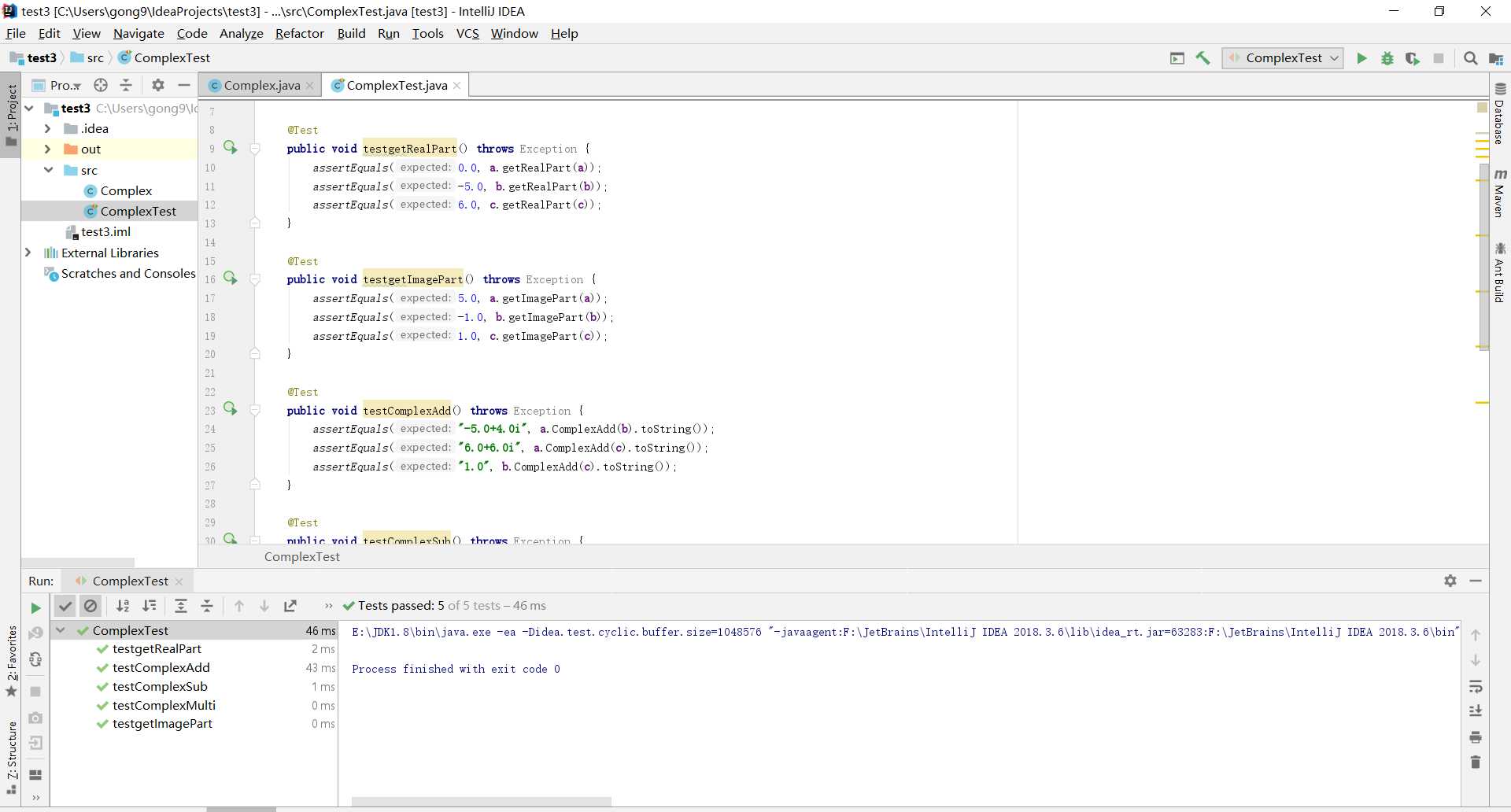
Task: Expand External Libraries node
Action: [28, 253]
